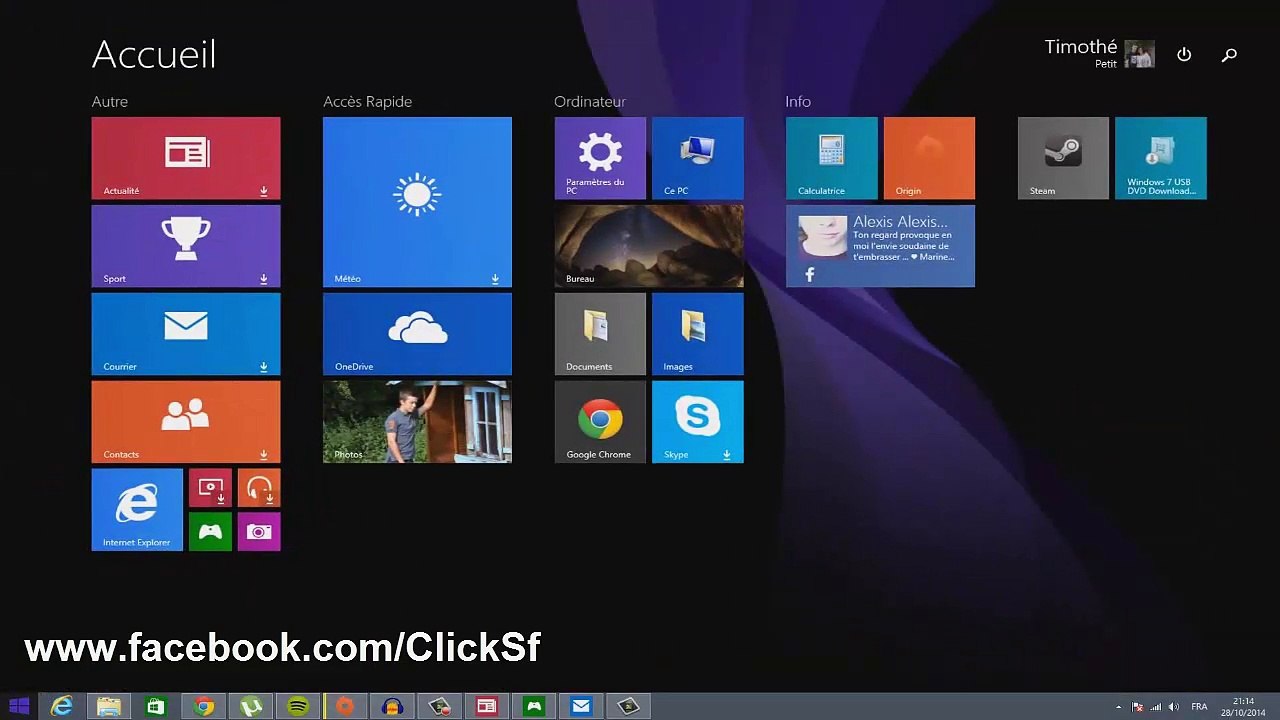Open the Ce PC tile
1280x720 pixels.
tap(697, 158)
